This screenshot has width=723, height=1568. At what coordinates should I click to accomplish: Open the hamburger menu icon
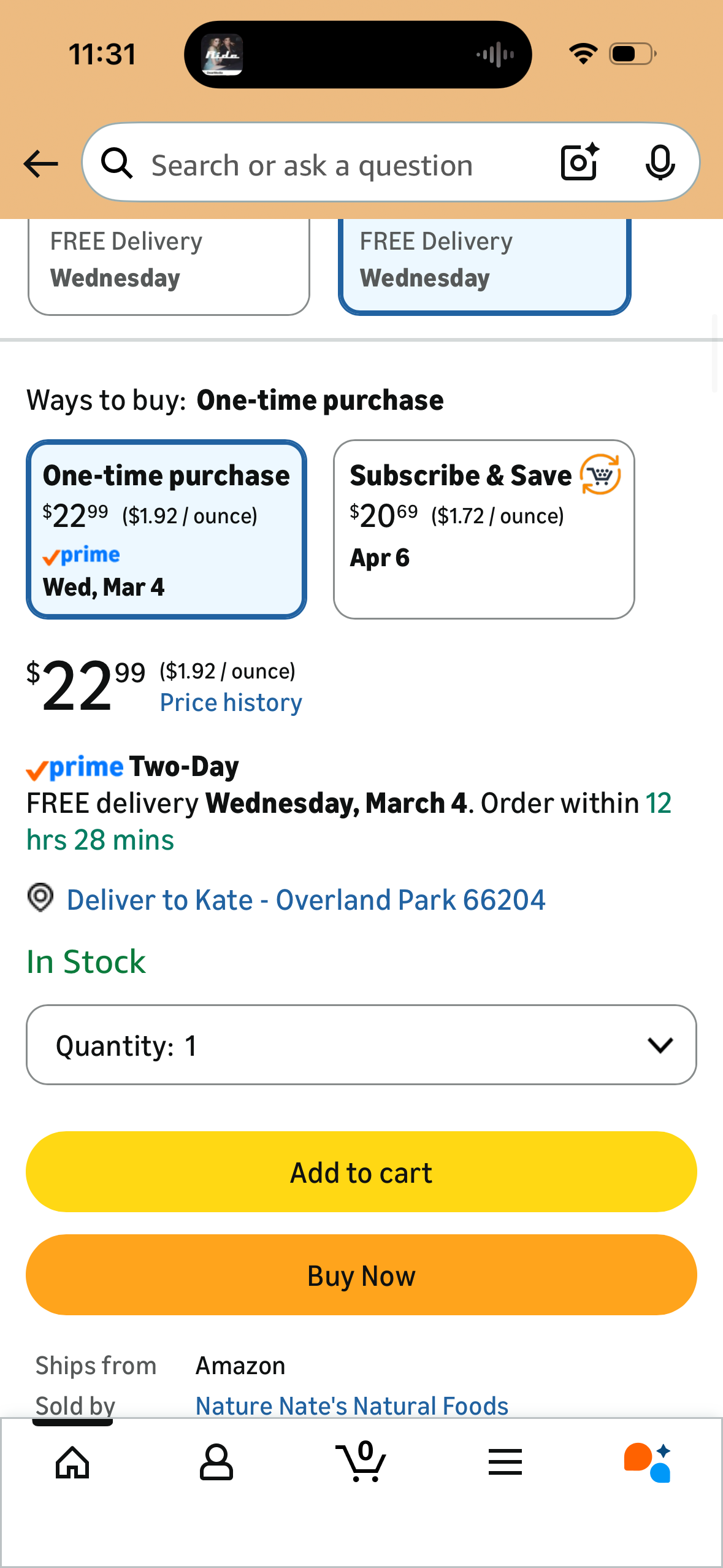click(505, 1462)
